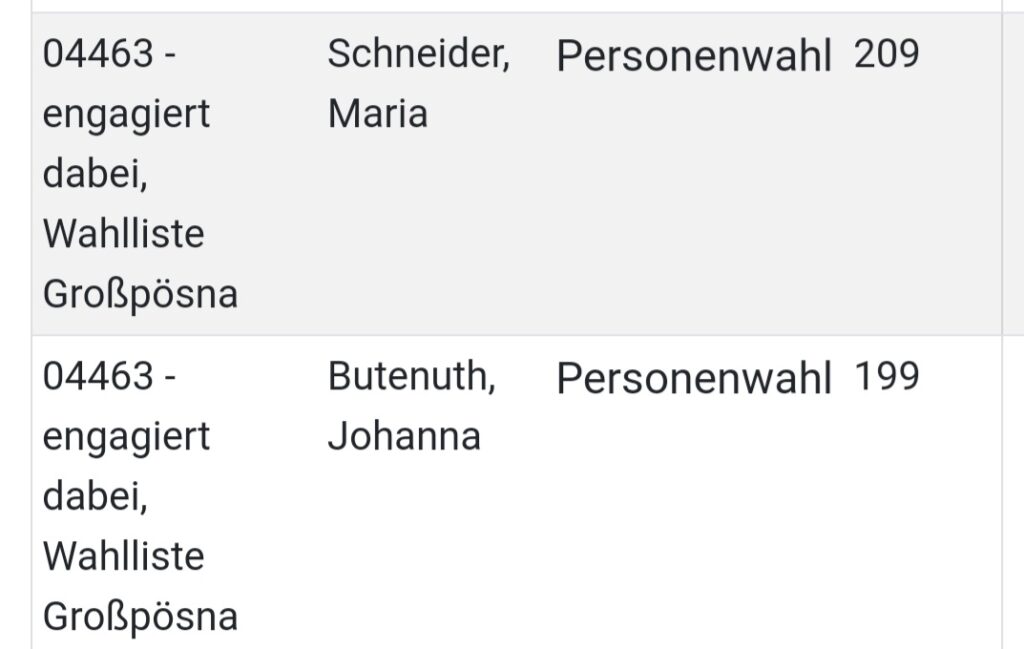Screen dimensions: 1024x649
Task: Click word engagiert in Butenuth row
Action: [x=127, y=437]
